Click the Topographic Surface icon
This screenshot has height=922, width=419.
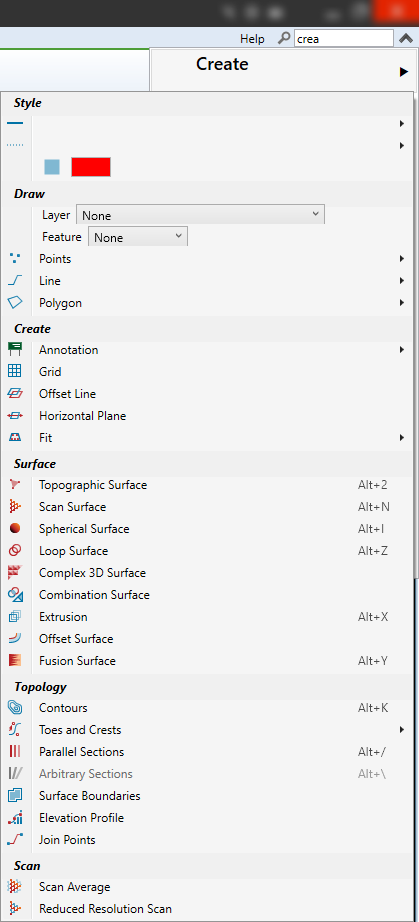pyautogui.click(x=15, y=485)
